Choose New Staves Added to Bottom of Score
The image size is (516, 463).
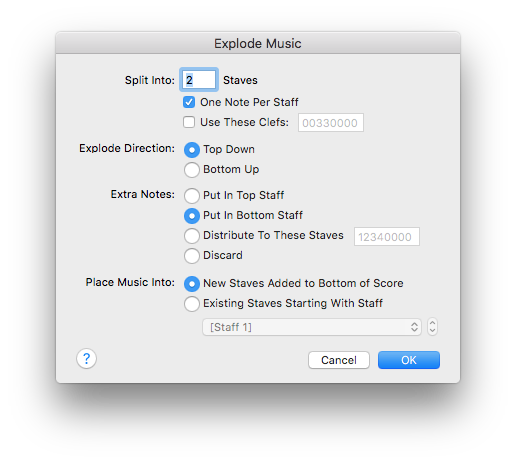[192, 284]
